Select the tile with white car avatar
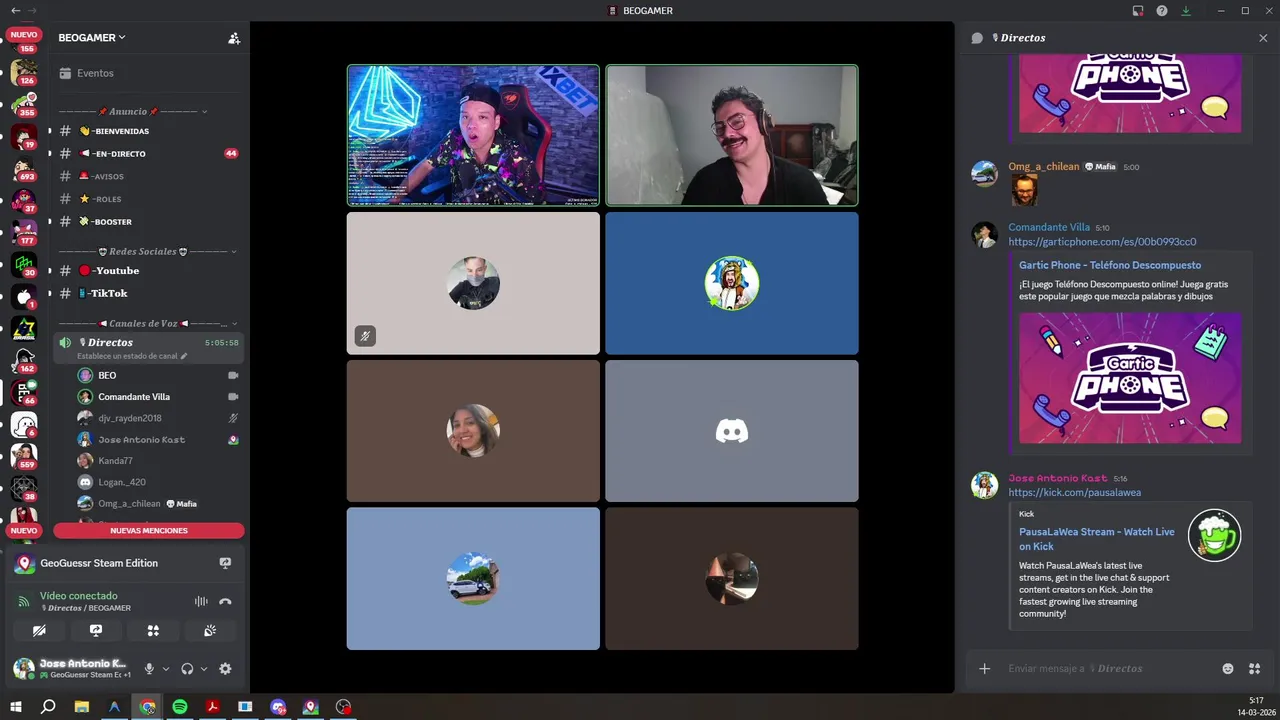This screenshot has width=1280, height=720. 473,579
